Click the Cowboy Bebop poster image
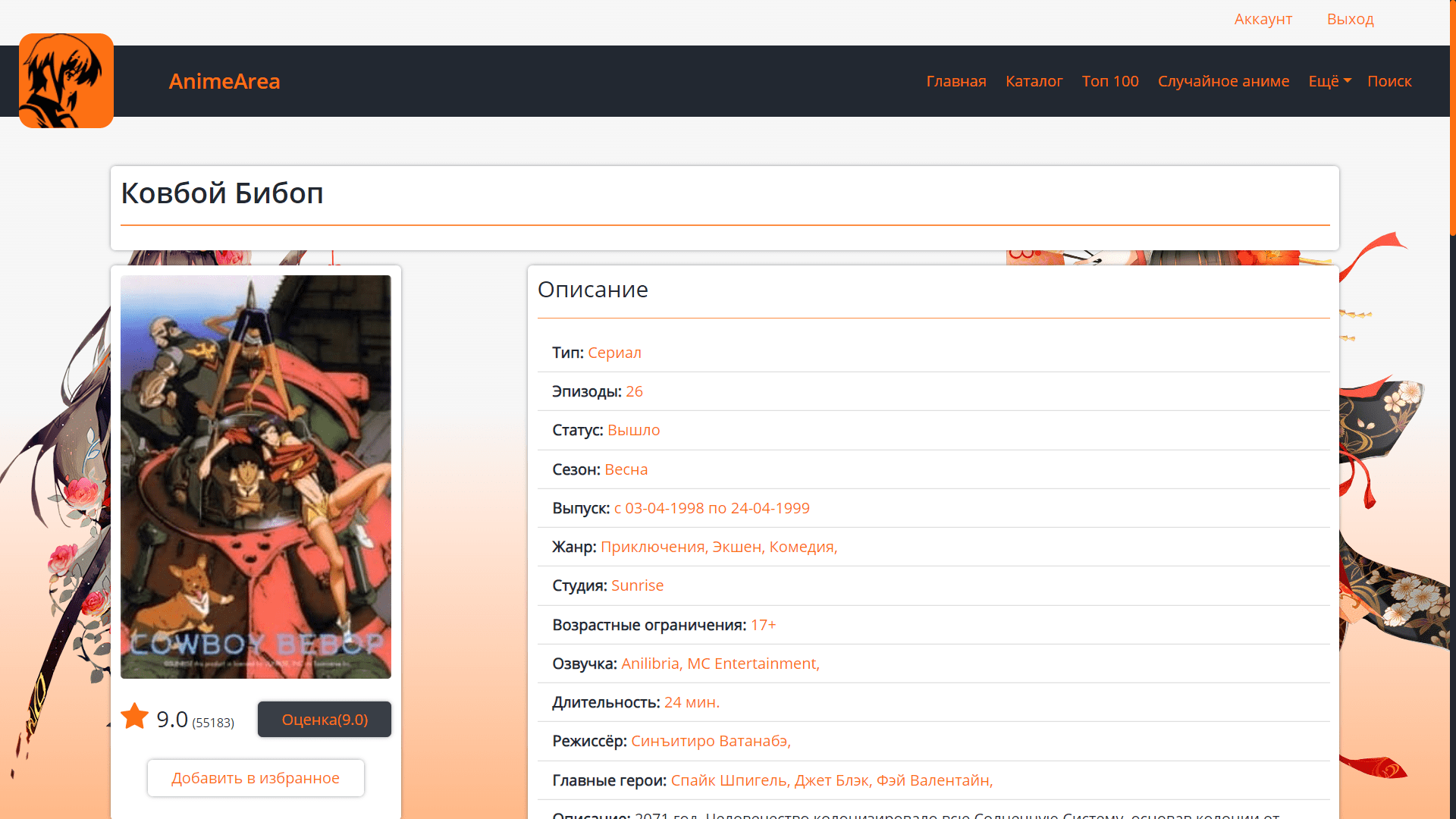This screenshot has height=819, width=1456. point(256,476)
